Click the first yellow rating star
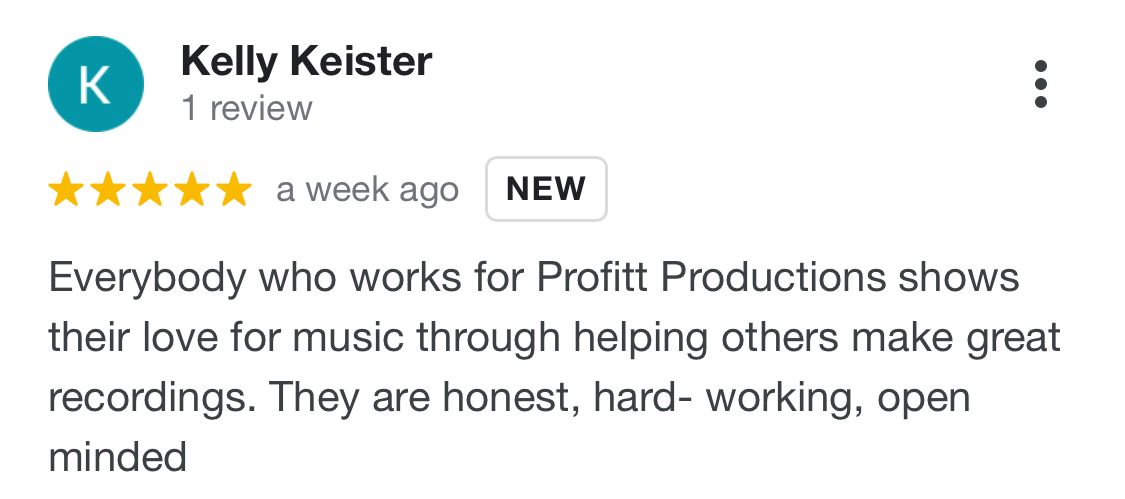Screen dimensions: 1125x499 tap(66, 189)
